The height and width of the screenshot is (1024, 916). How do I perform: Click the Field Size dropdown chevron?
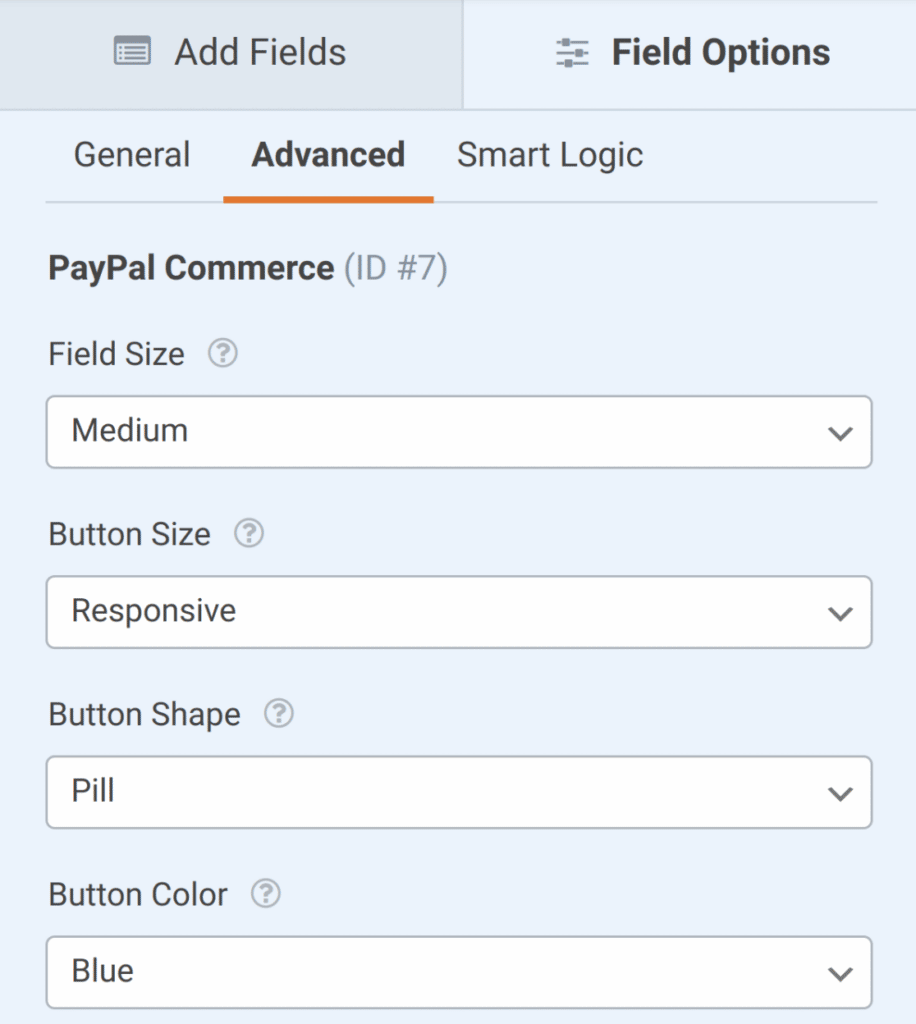pyautogui.click(x=840, y=432)
